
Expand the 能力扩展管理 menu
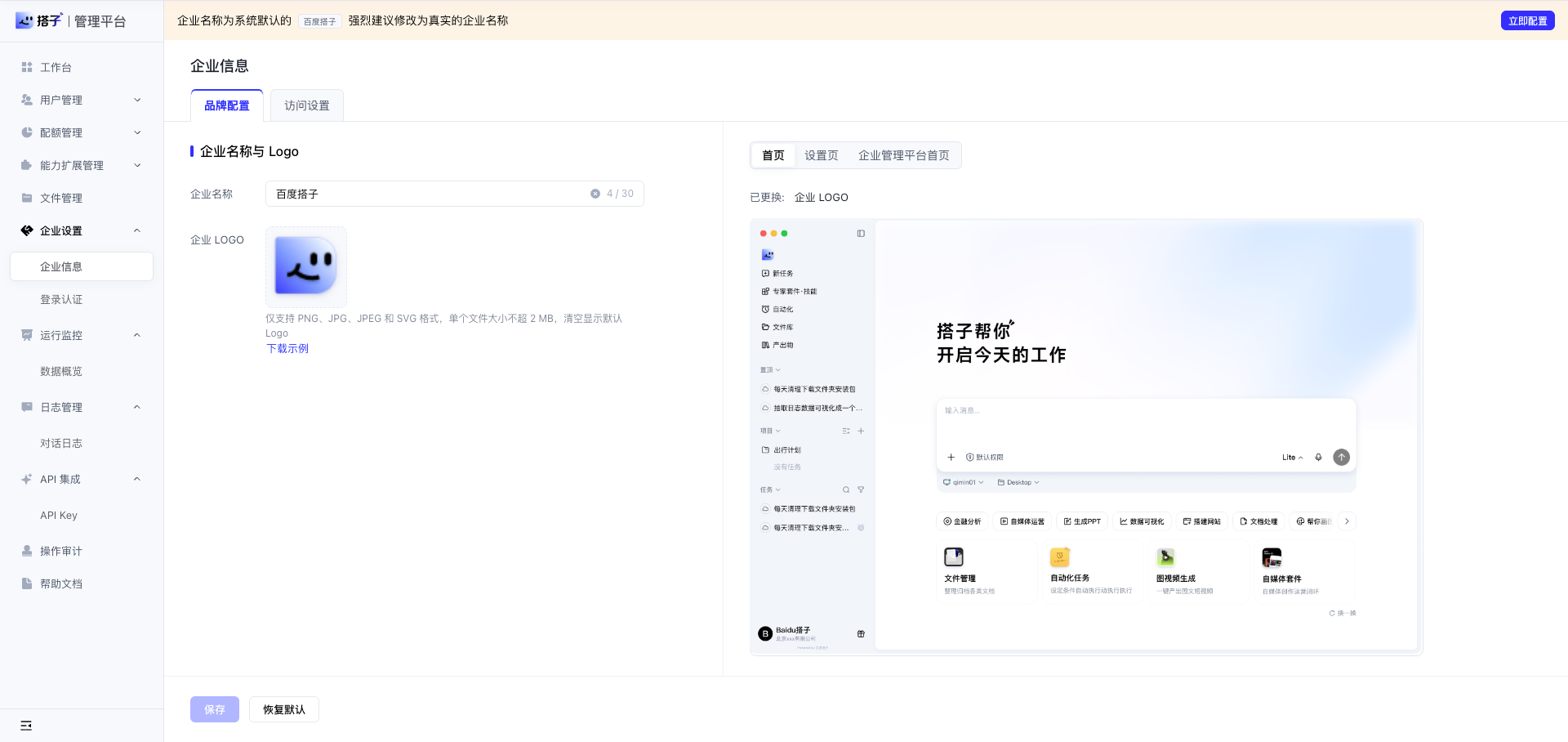pos(82,165)
